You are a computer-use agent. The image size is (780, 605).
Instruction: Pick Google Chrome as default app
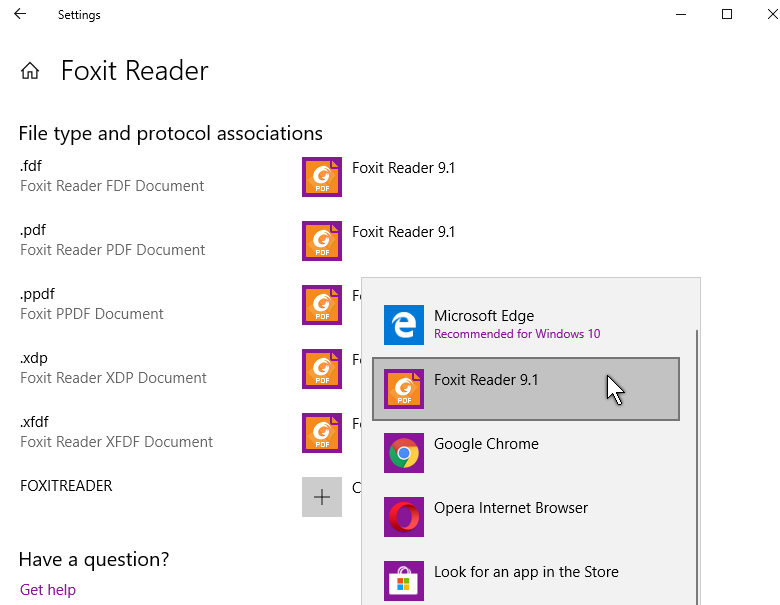pos(526,453)
